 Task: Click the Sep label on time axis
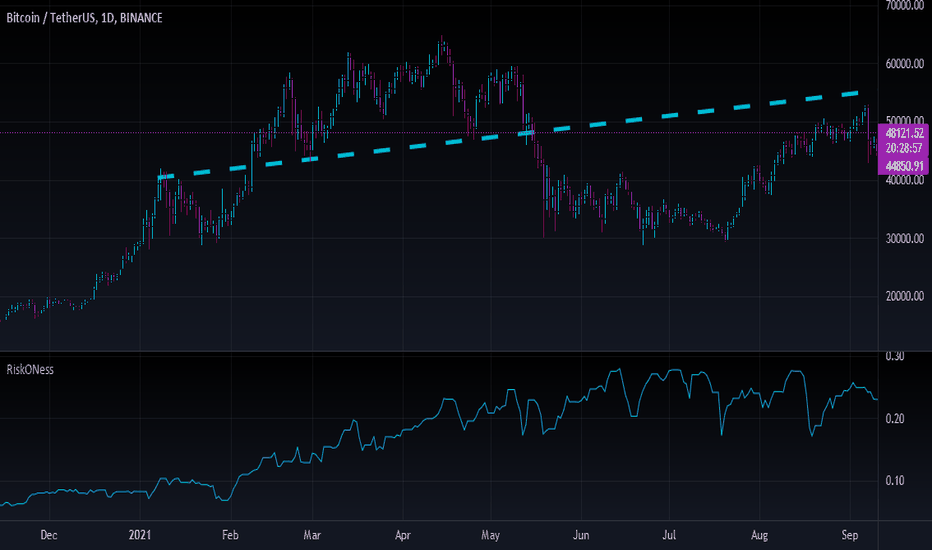coord(850,535)
